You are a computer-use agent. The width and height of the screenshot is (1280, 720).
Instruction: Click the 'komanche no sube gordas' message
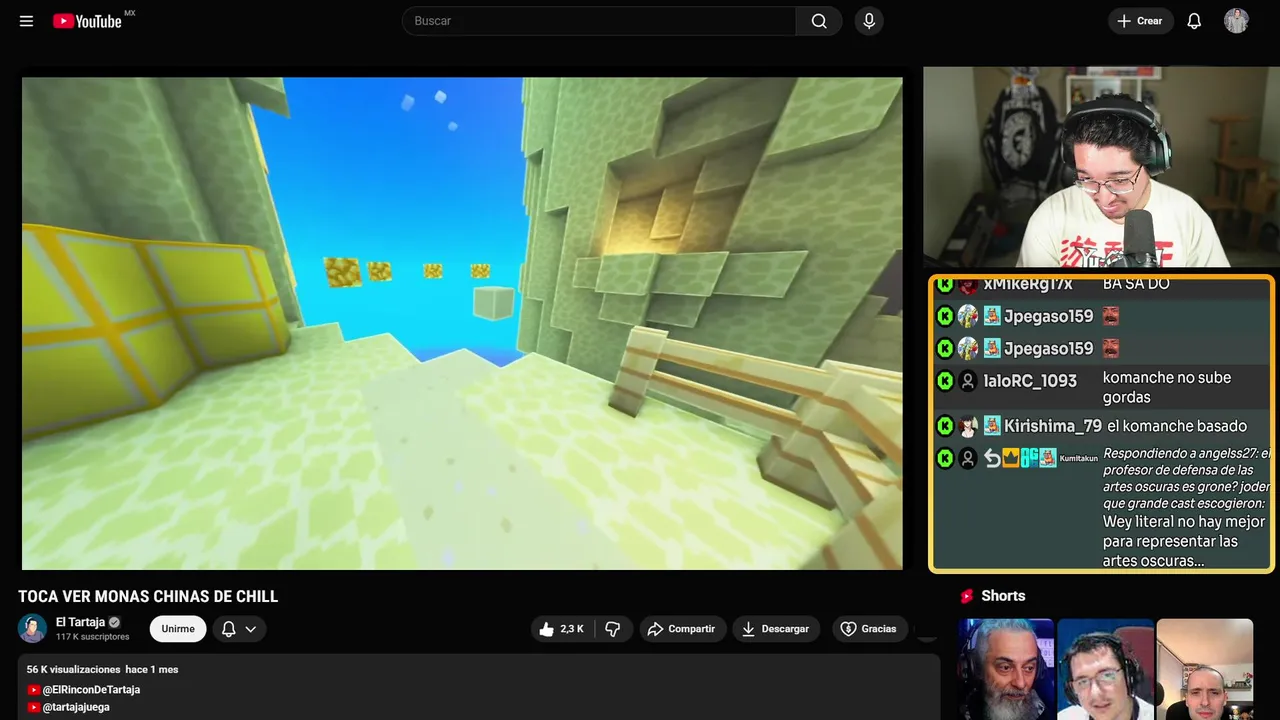(x=1167, y=387)
